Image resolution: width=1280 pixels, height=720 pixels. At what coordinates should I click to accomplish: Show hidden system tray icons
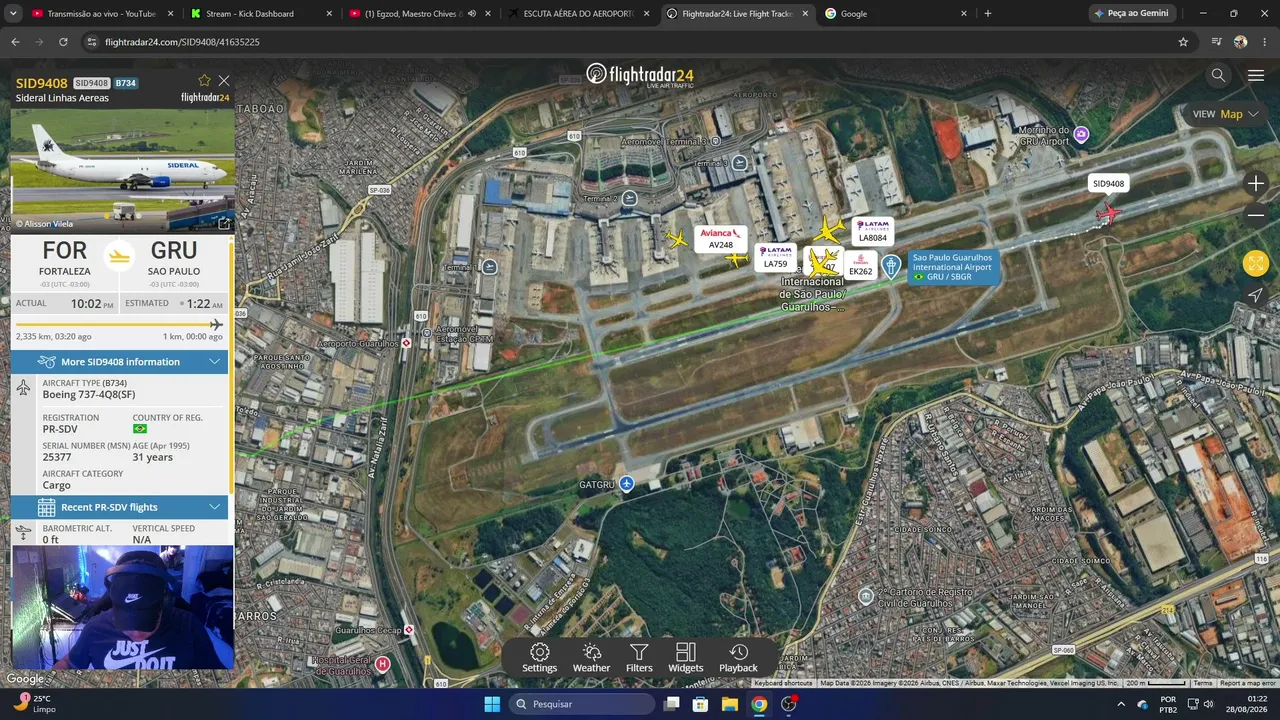1121,704
